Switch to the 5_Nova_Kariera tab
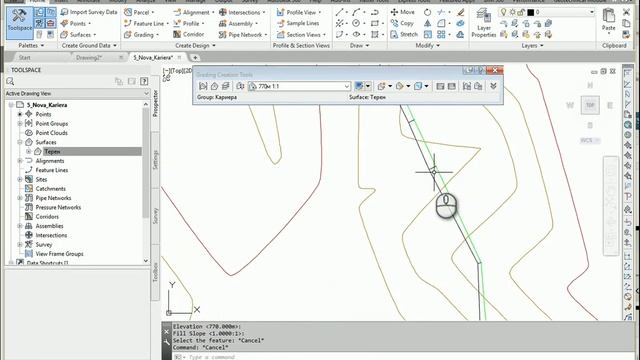The width and height of the screenshot is (640, 360). tap(153, 58)
